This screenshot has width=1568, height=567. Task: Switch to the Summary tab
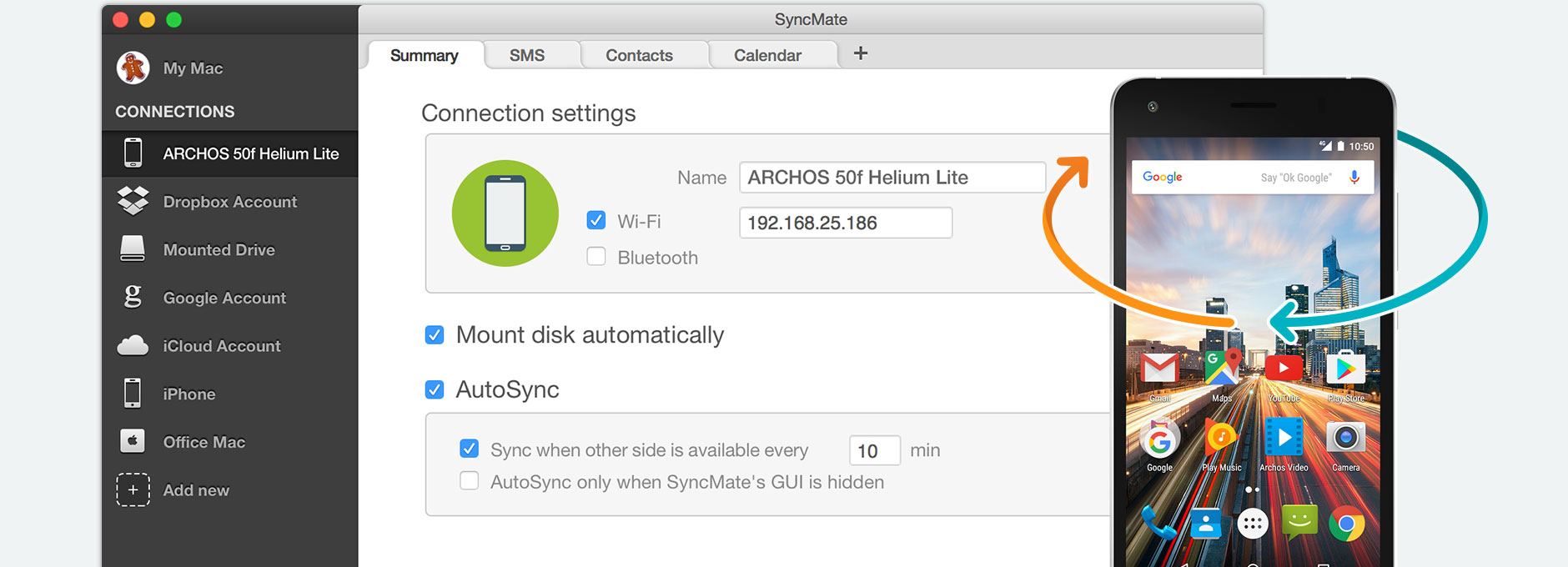[425, 55]
